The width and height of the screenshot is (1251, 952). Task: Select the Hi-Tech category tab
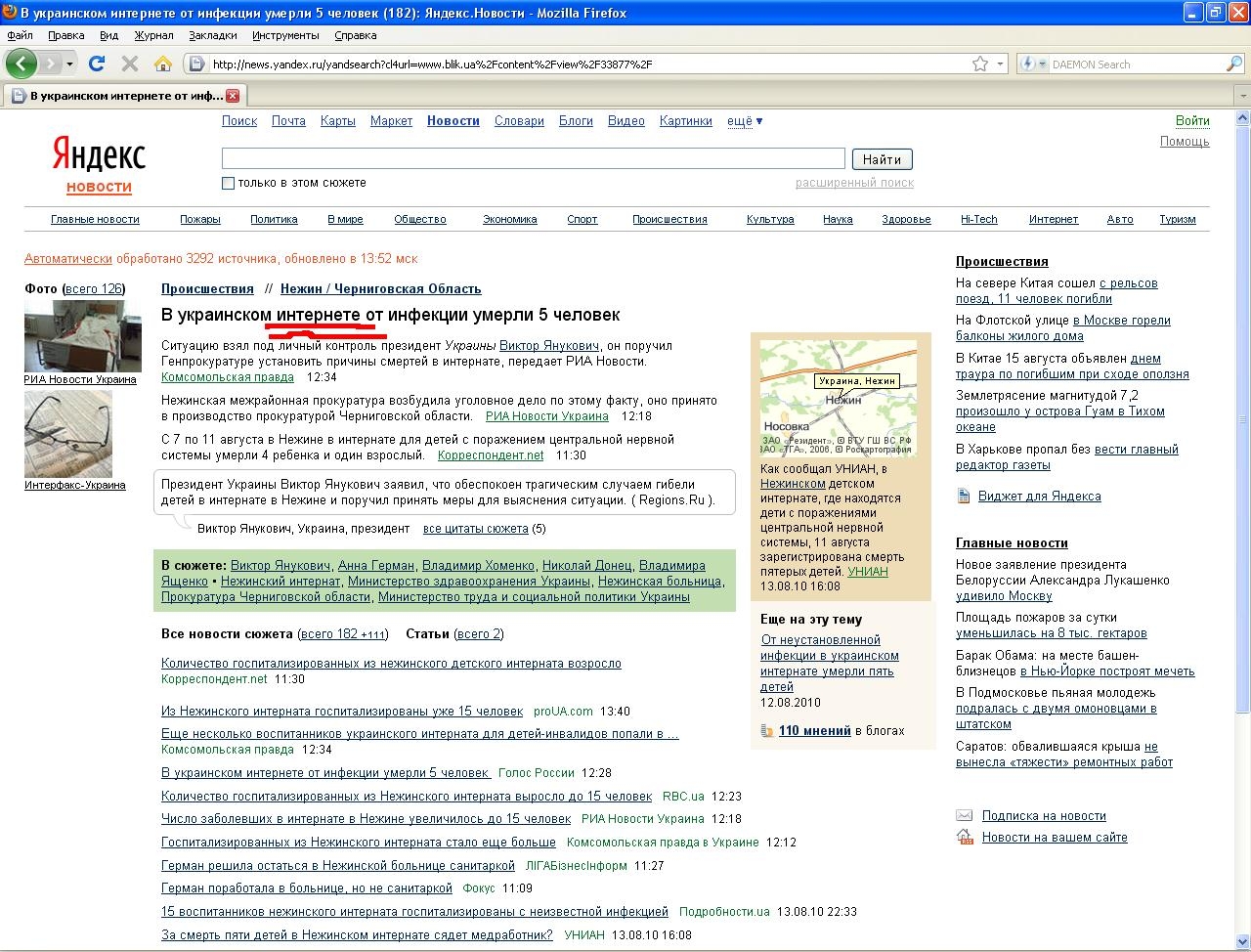coord(978,220)
